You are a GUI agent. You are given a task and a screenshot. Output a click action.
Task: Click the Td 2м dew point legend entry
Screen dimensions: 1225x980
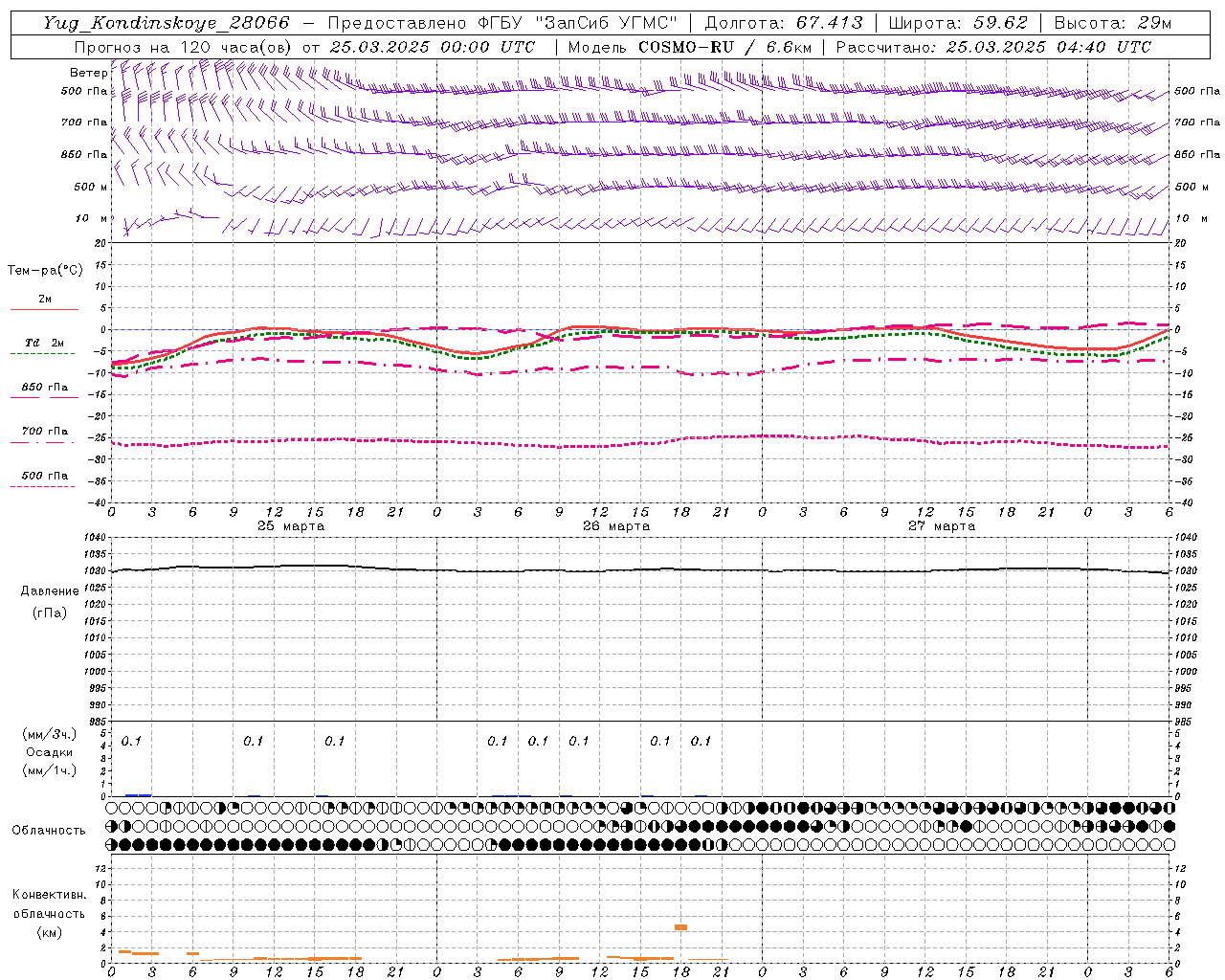click(x=45, y=343)
